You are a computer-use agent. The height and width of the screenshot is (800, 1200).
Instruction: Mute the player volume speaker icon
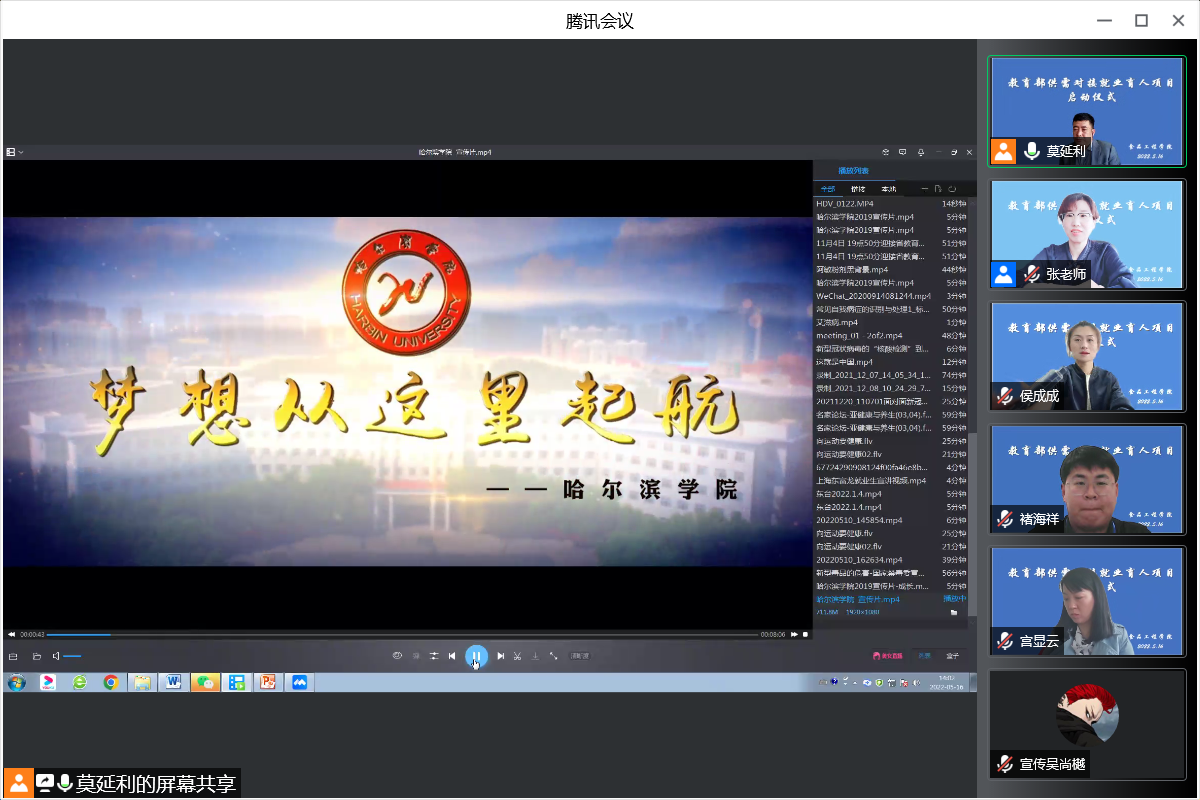point(56,656)
